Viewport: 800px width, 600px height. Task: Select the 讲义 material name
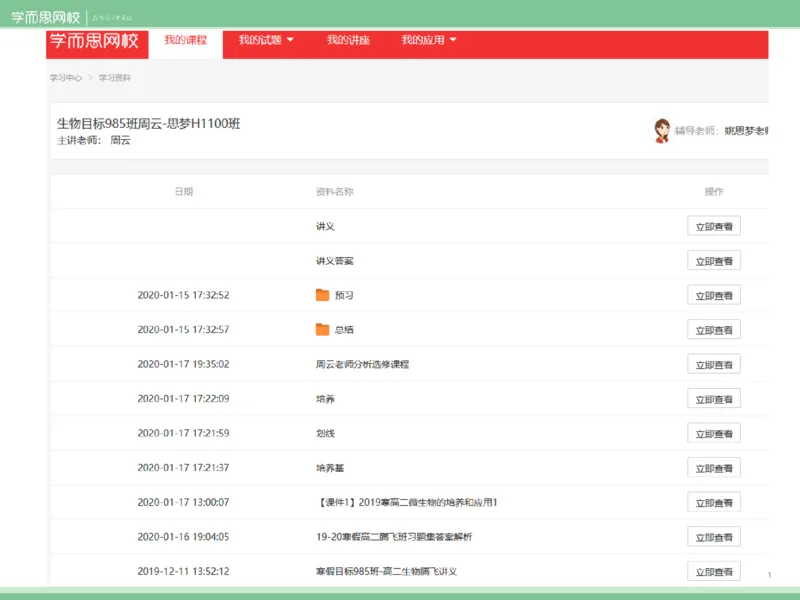325,226
